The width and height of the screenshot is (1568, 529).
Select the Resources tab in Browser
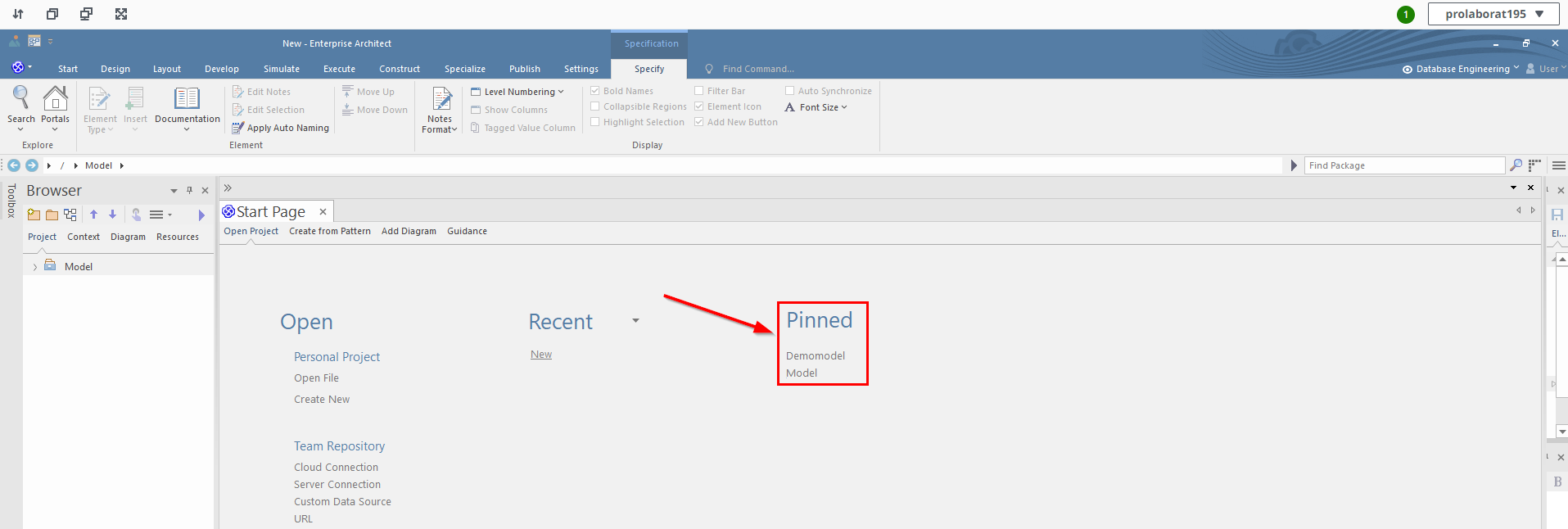(178, 237)
